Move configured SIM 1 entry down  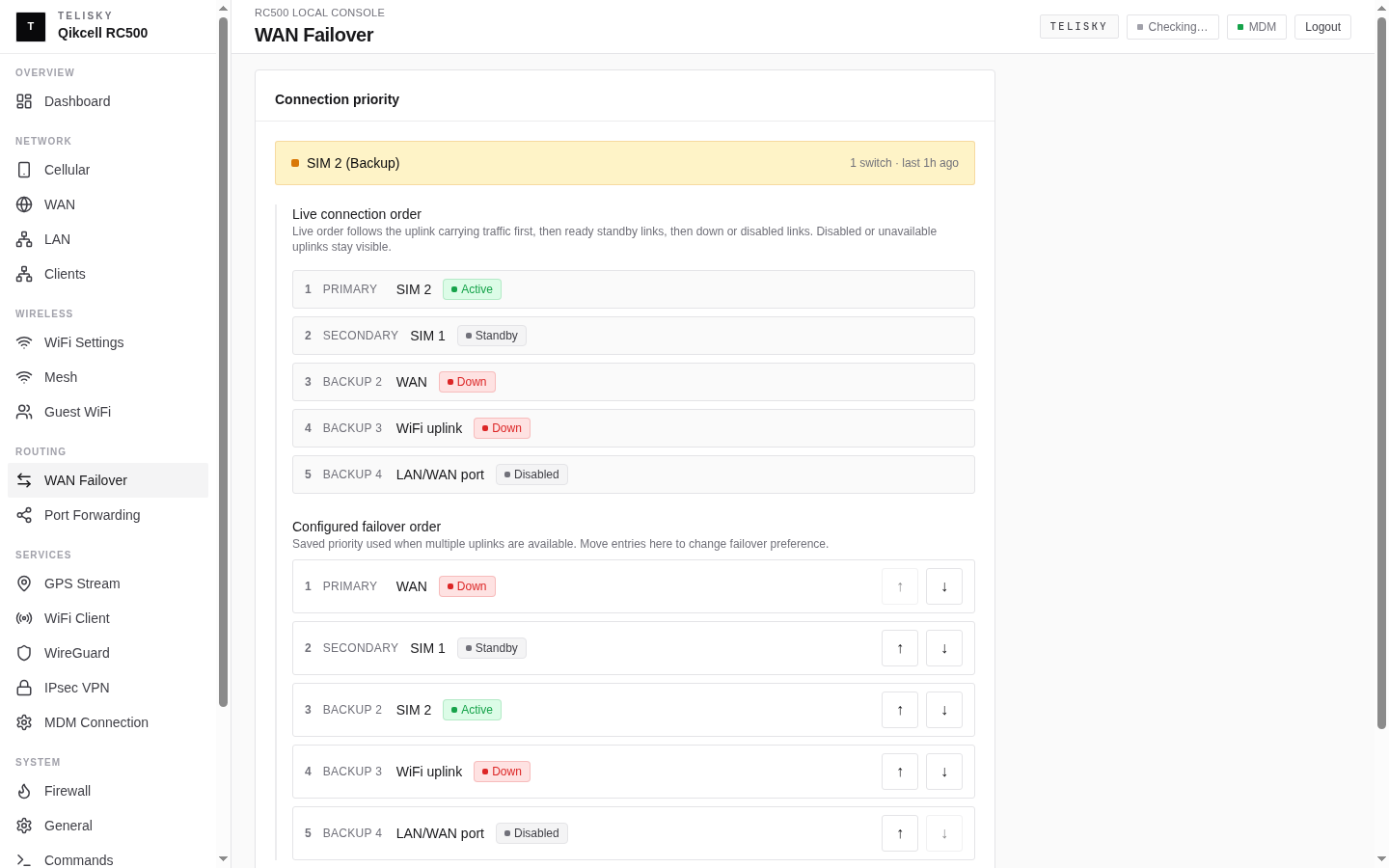point(944,648)
